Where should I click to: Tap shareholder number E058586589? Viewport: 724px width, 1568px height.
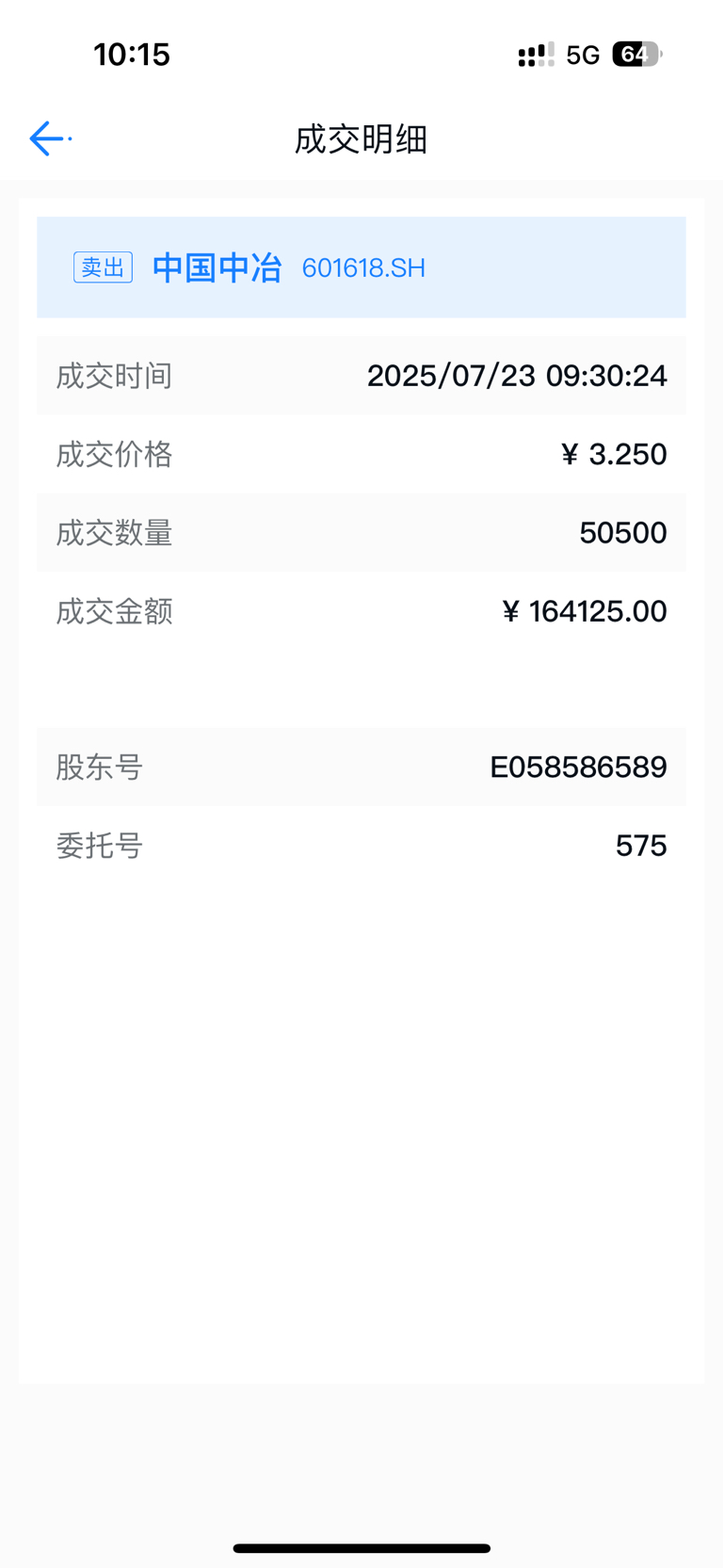(578, 767)
